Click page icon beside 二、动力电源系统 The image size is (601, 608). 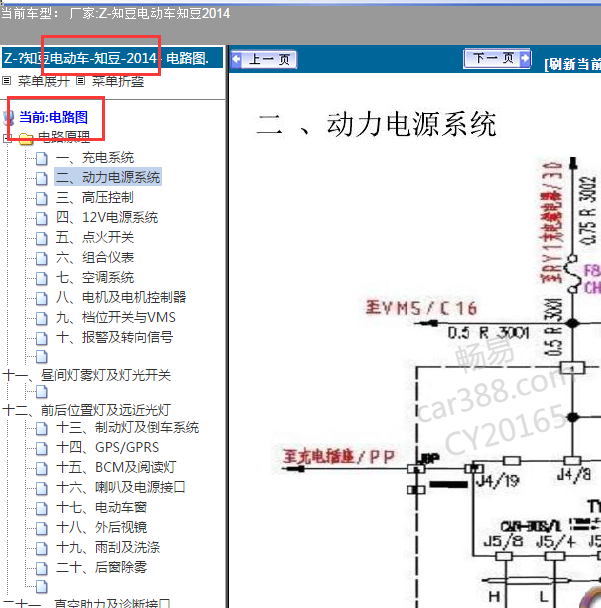[41, 178]
